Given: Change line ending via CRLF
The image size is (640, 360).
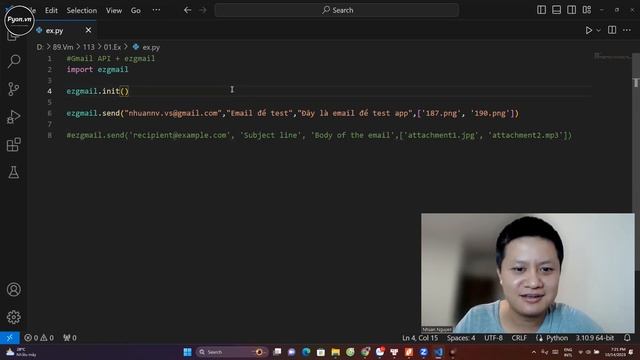Looking at the screenshot, I should coord(519,338).
